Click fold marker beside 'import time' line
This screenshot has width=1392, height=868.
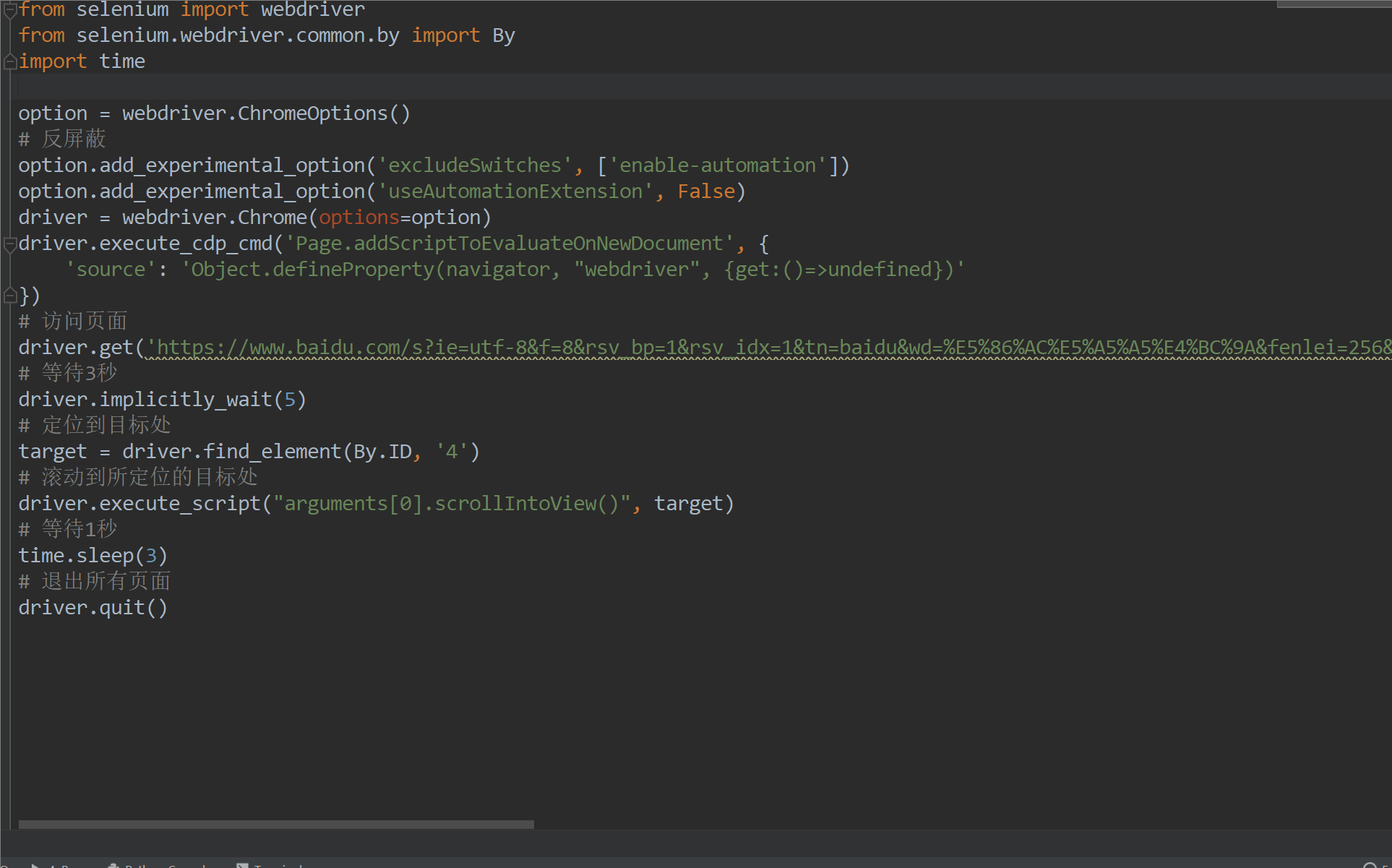point(9,62)
